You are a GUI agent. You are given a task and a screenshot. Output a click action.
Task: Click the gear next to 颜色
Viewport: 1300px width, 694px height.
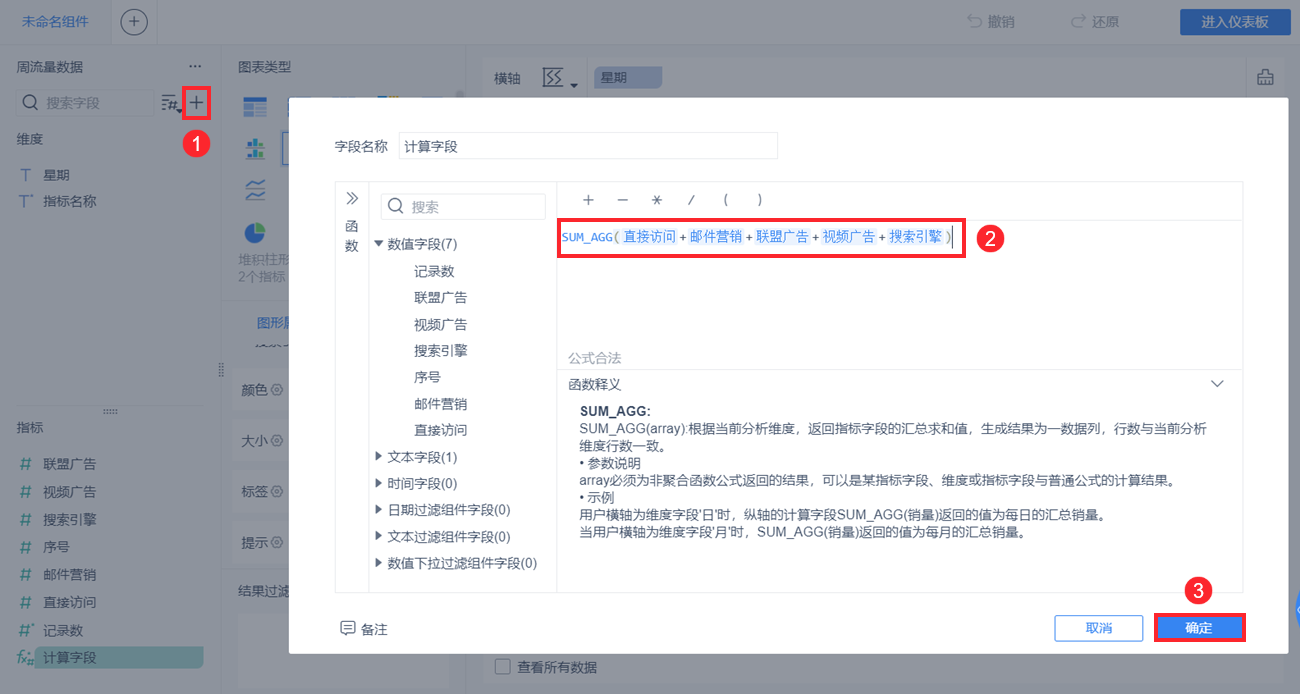click(278, 390)
